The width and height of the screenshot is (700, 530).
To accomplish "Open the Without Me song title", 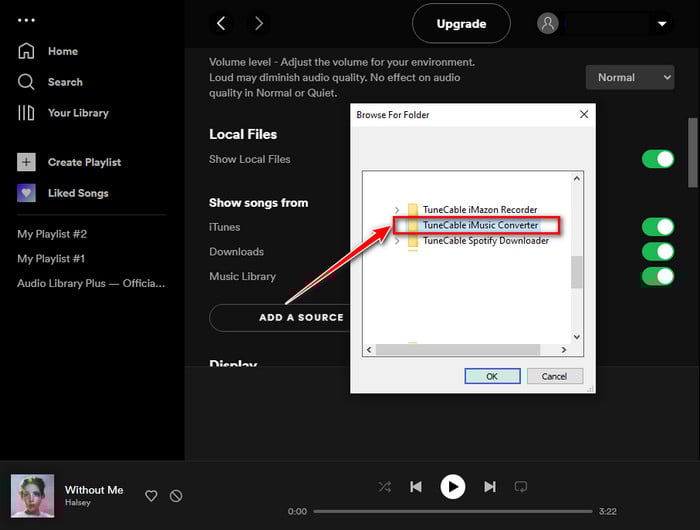I will (x=94, y=490).
